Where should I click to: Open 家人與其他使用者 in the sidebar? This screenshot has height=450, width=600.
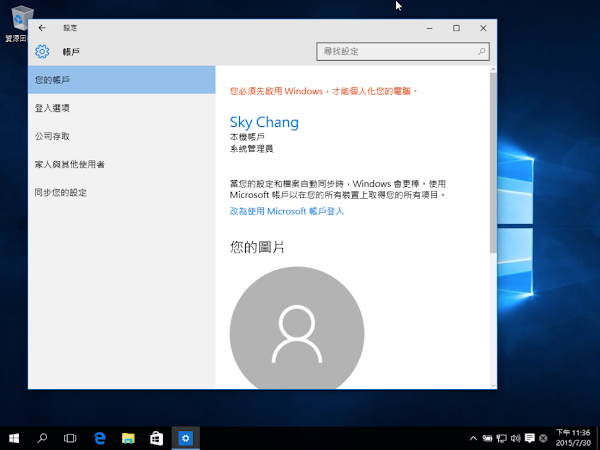122,164
